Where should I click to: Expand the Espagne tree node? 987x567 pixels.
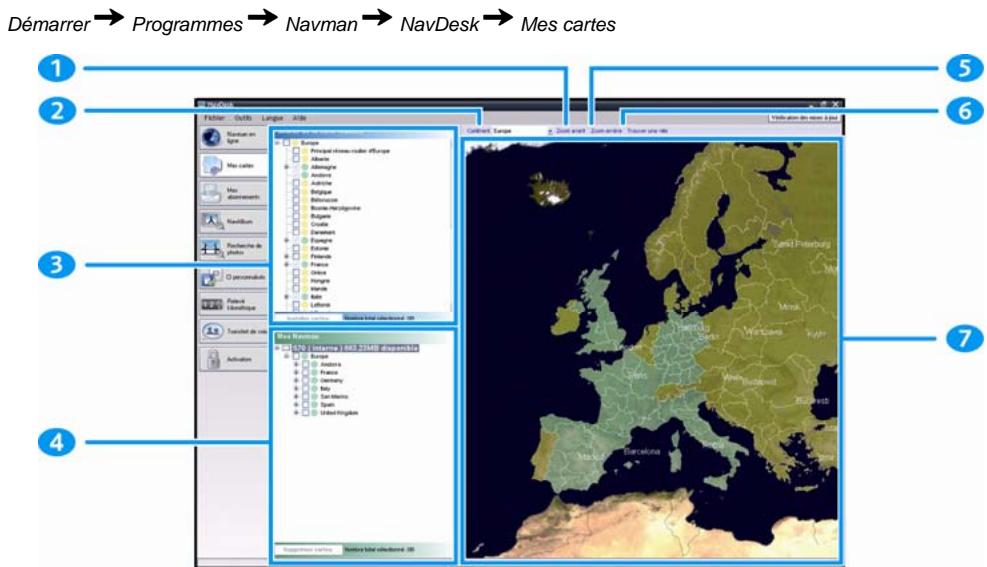tap(286, 240)
